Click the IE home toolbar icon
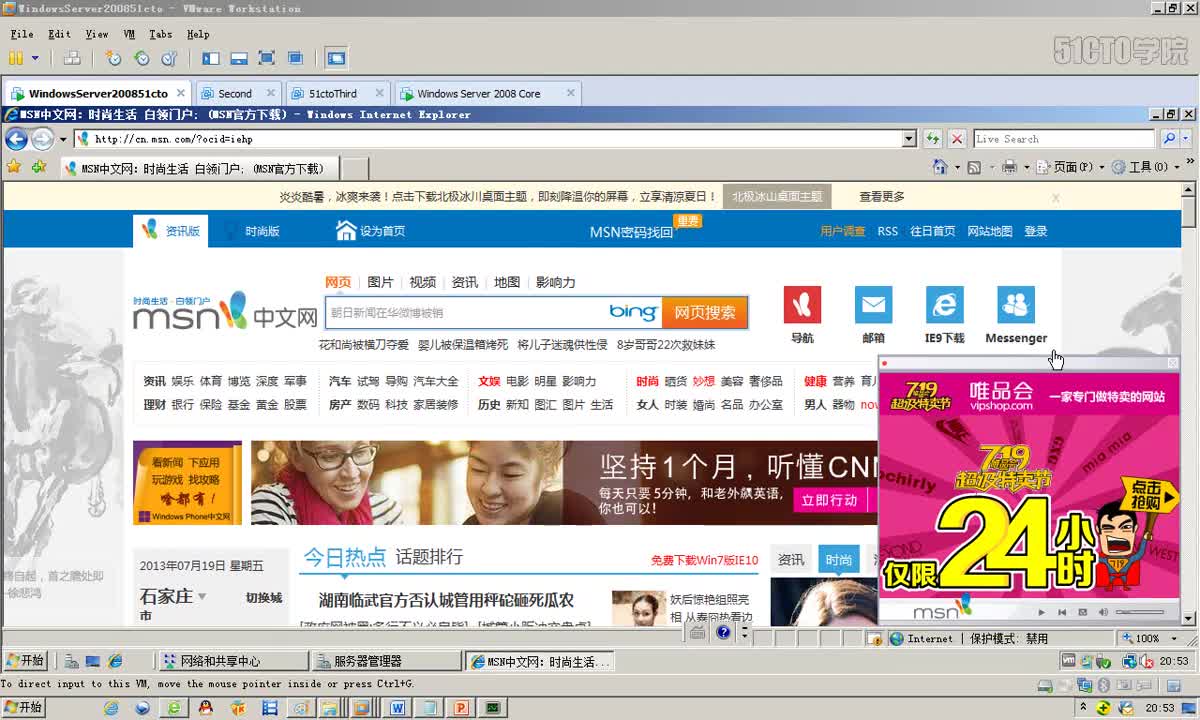This screenshot has height=720, width=1200. coord(940,167)
